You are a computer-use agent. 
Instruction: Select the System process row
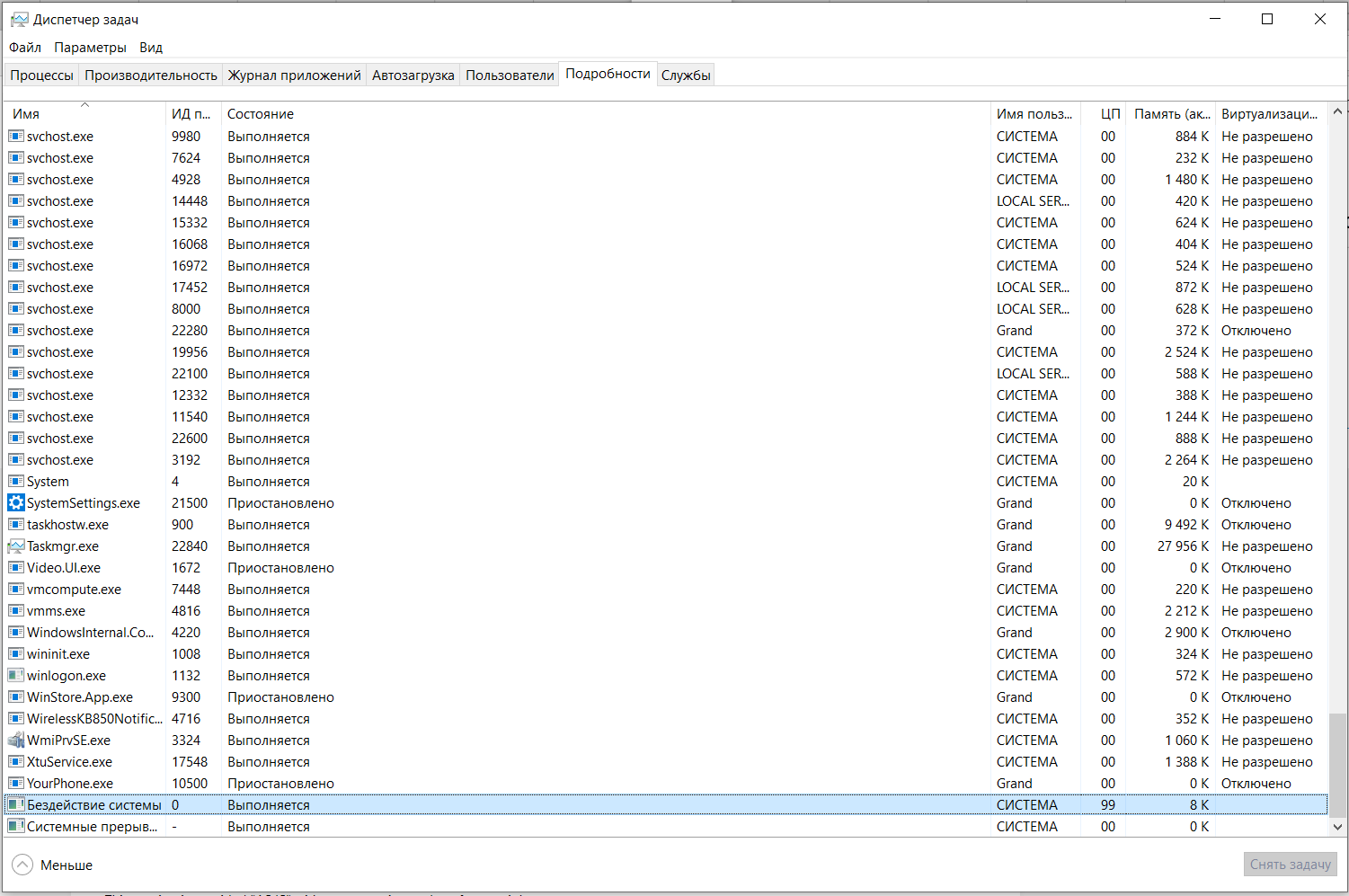coord(666,482)
